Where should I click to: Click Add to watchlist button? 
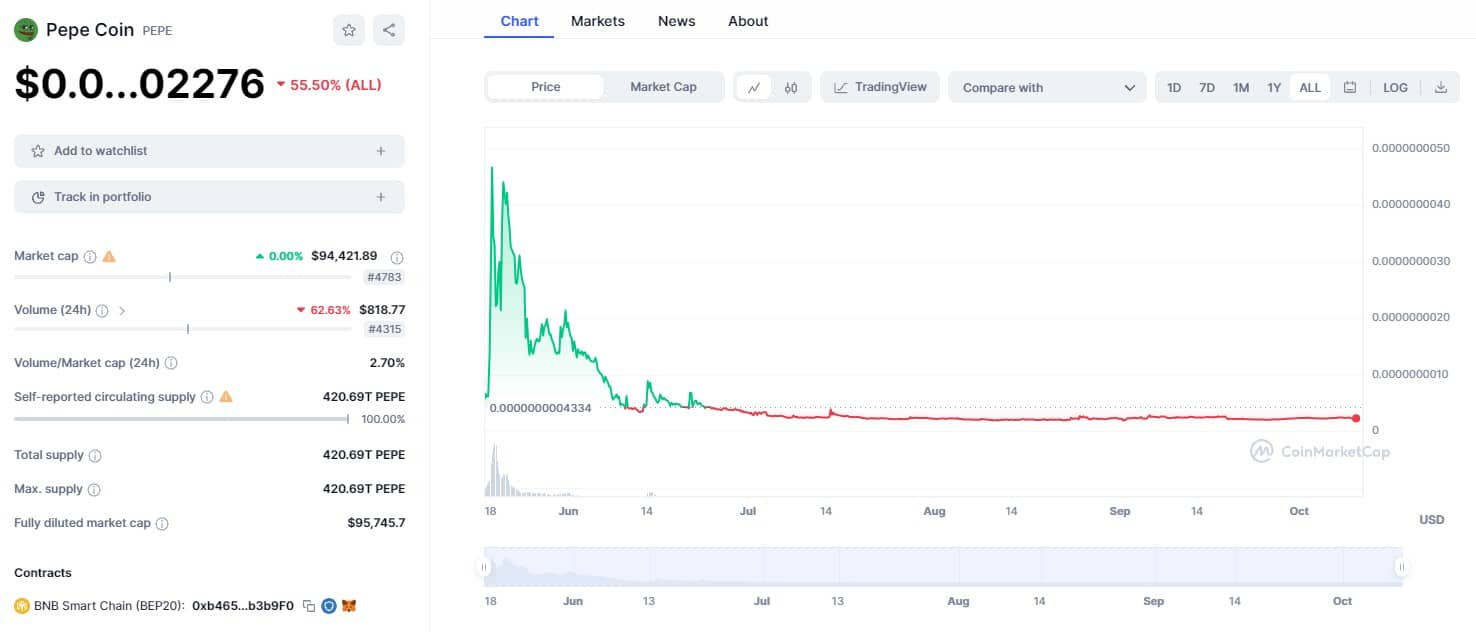click(x=209, y=151)
